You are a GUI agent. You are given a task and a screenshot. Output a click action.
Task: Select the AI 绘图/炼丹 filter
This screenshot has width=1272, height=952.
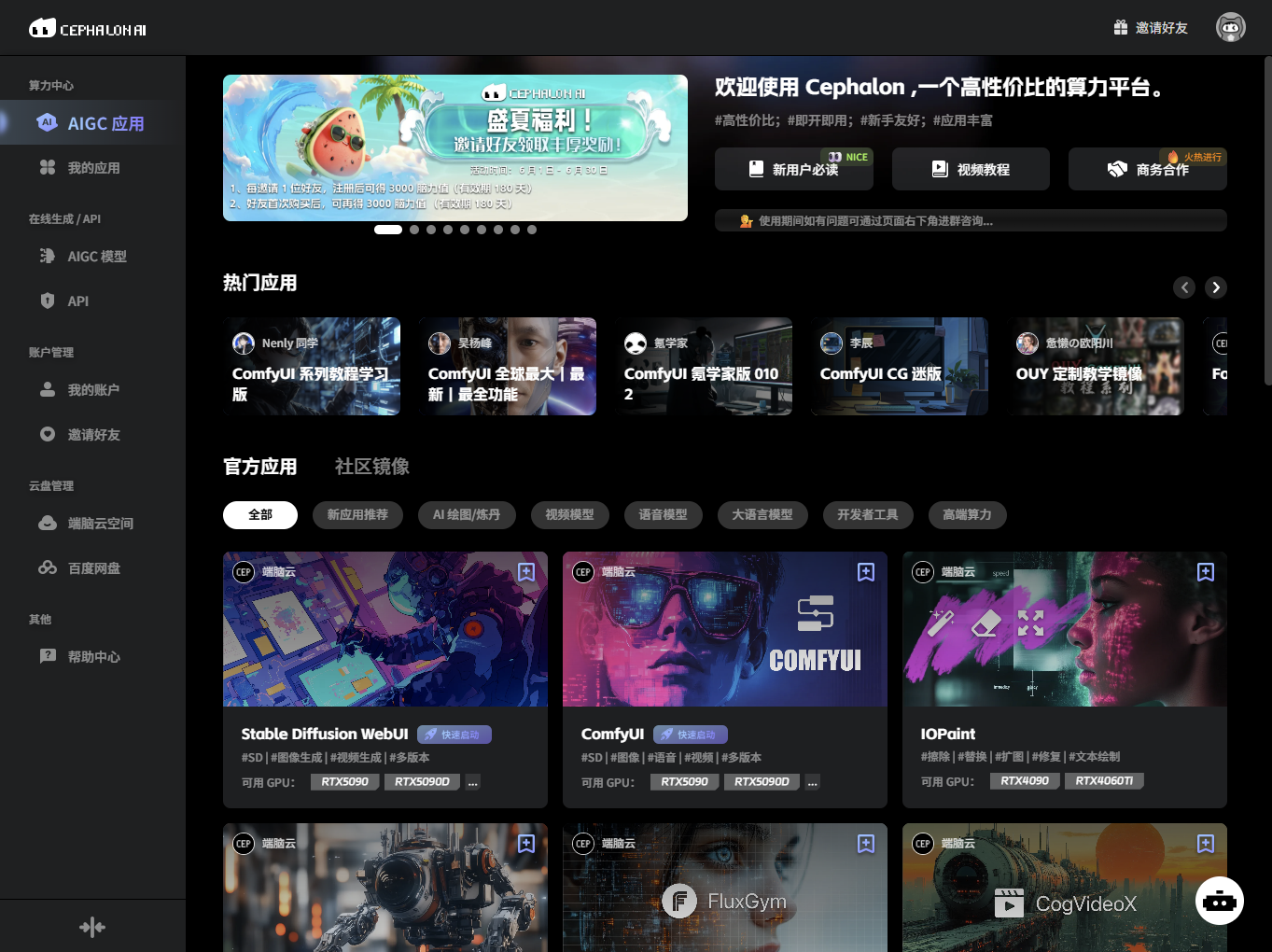468,514
